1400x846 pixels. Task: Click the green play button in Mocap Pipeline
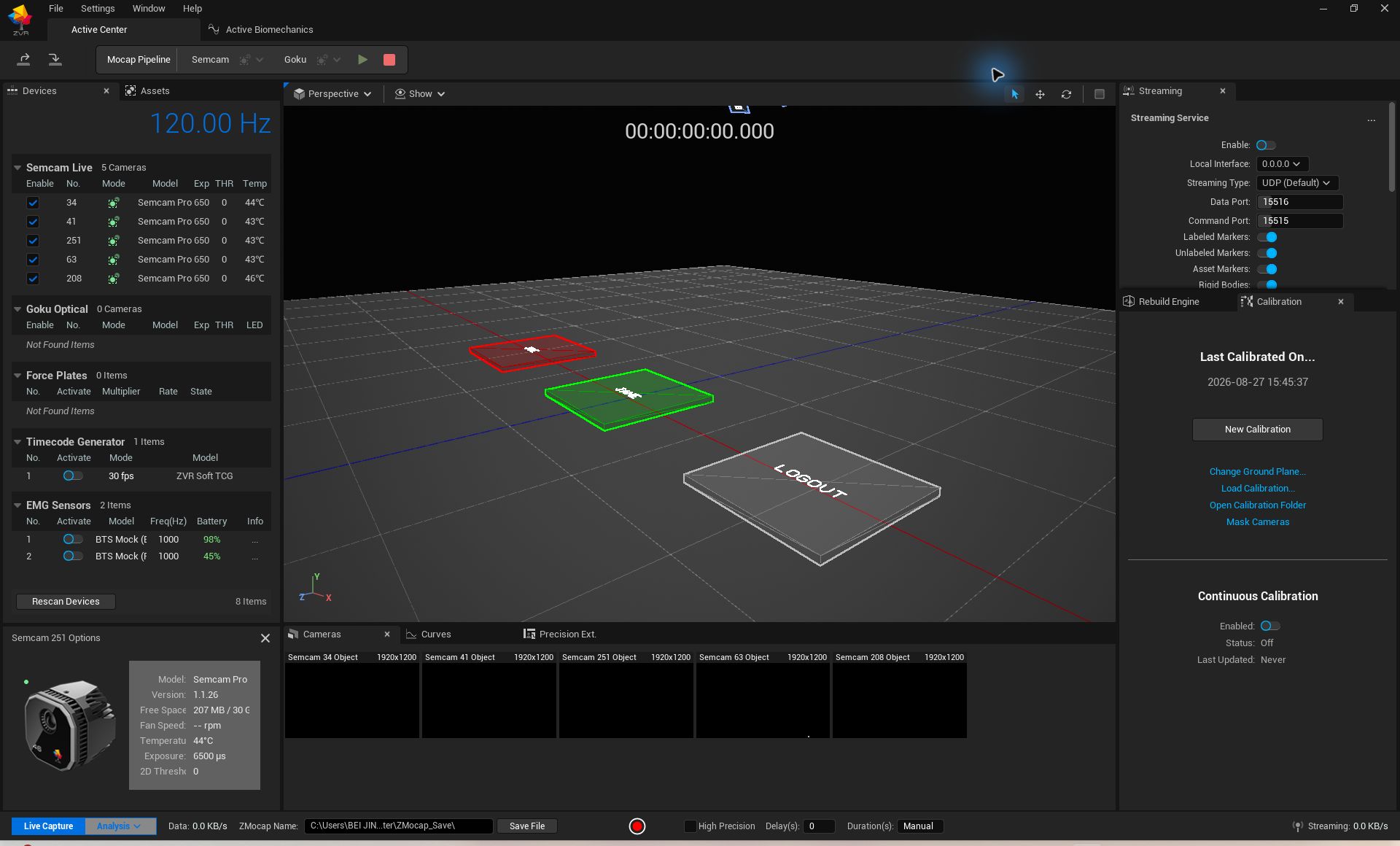coord(362,60)
